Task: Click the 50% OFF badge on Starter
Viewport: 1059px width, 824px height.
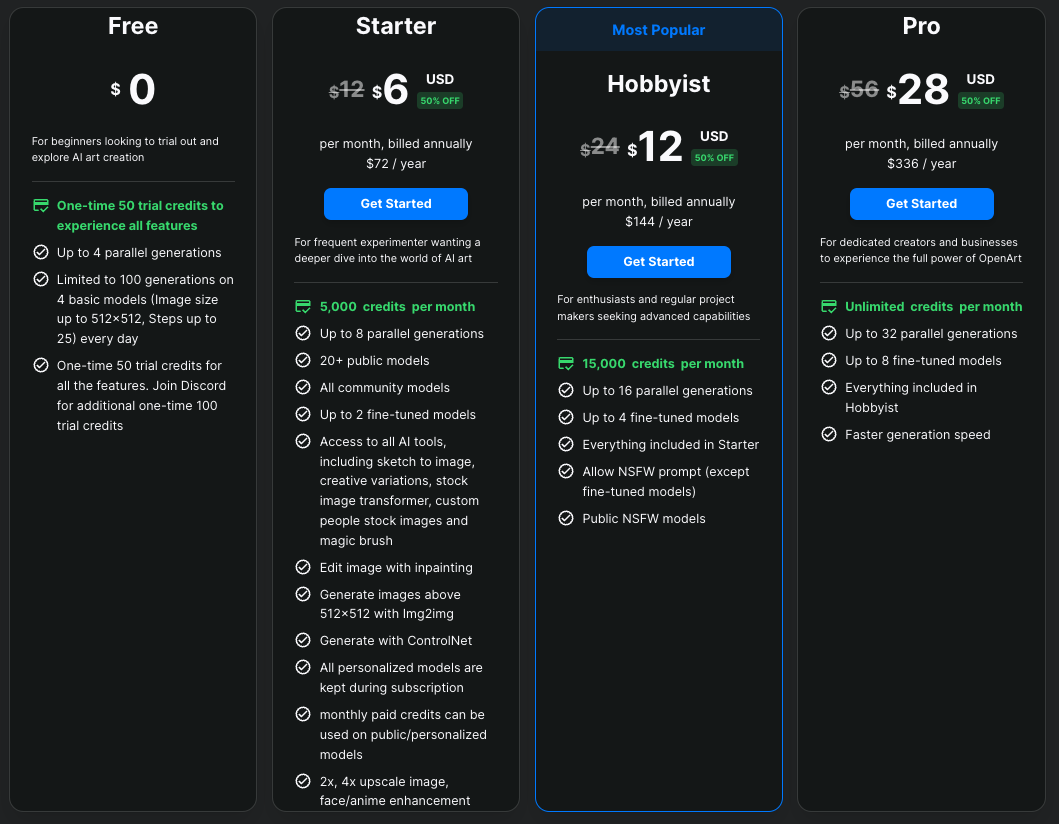Action: click(440, 101)
